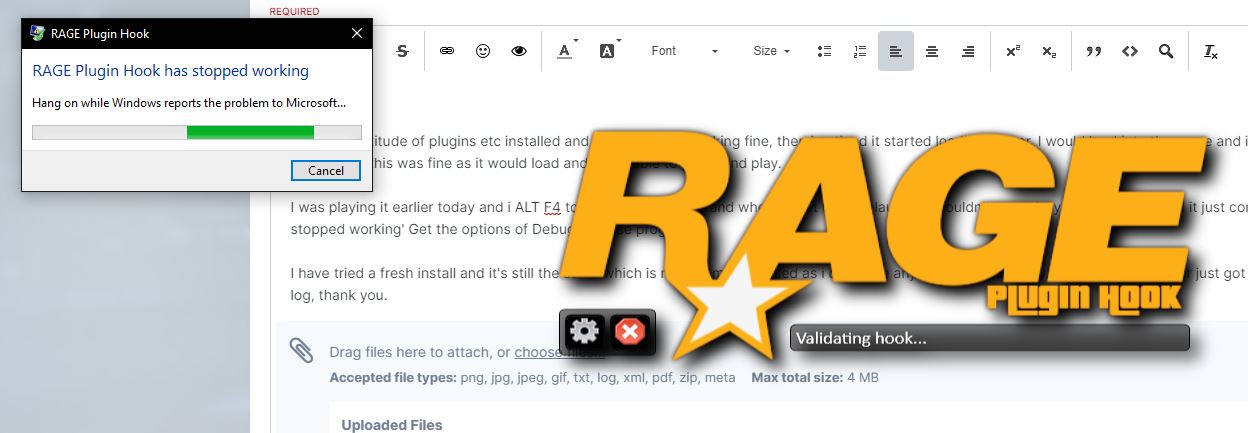
Task: Apply subscript formatting
Action: [x=1049, y=51]
